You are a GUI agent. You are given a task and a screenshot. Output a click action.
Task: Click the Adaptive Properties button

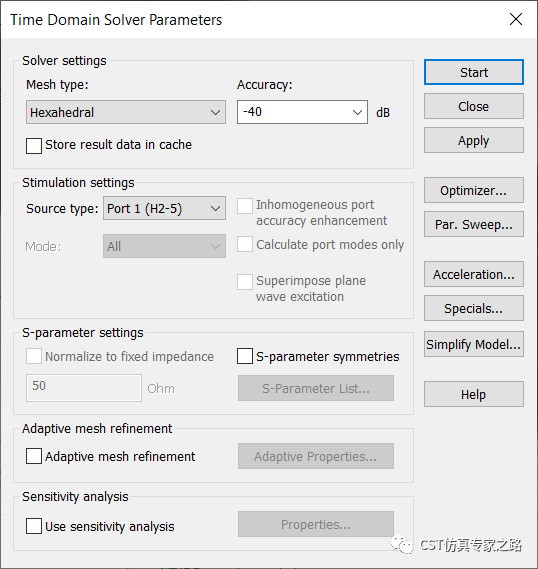[316, 456]
